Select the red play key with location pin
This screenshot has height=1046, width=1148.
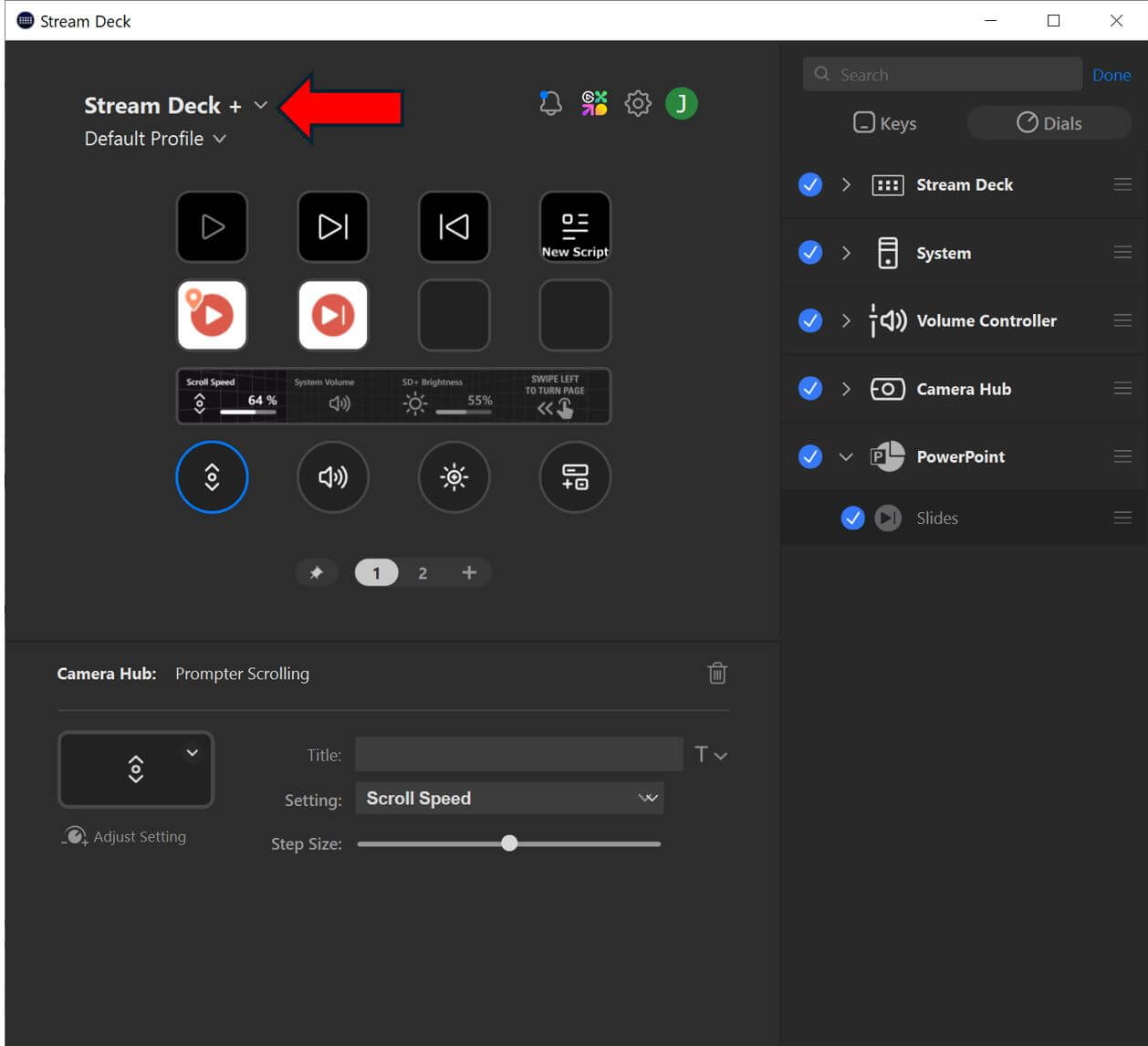(212, 315)
